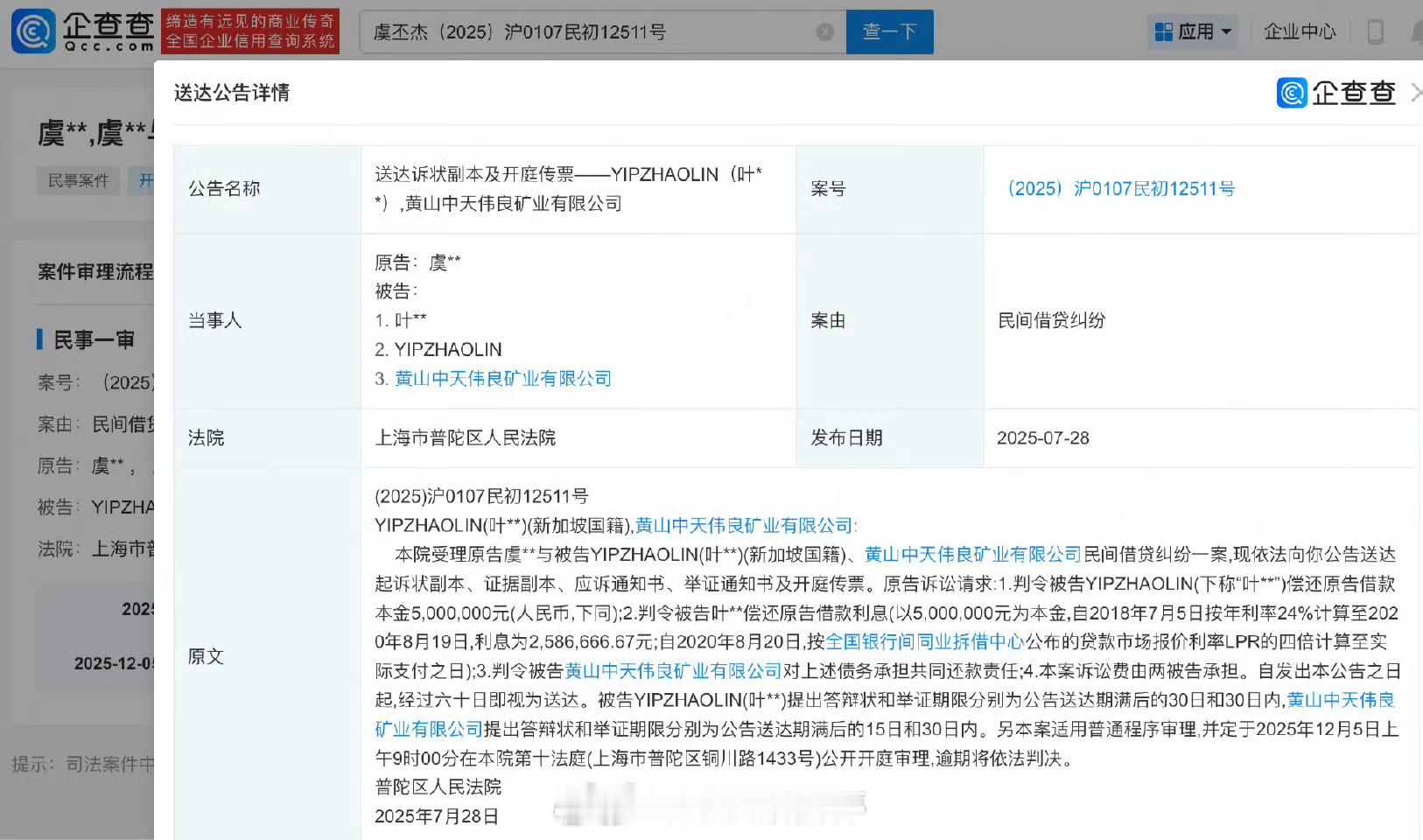1423x840 pixels.
Task: Click the Qcc.com logo icon in header
Action: pyautogui.click(x=33, y=31)
